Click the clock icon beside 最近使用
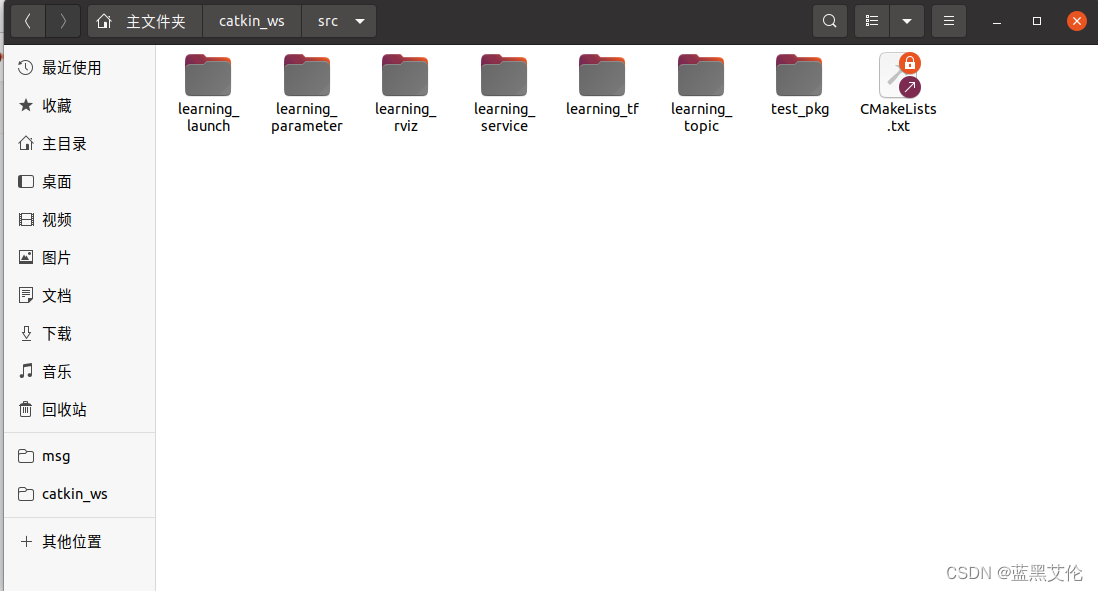The image size is (1098, 591). coord(26,68)
